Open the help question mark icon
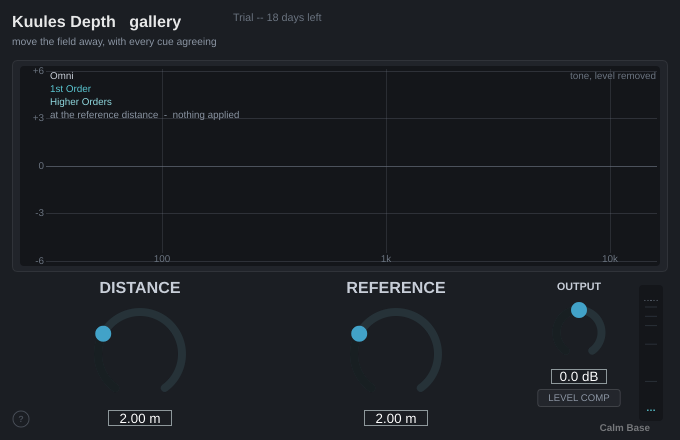 coord(21,419)
